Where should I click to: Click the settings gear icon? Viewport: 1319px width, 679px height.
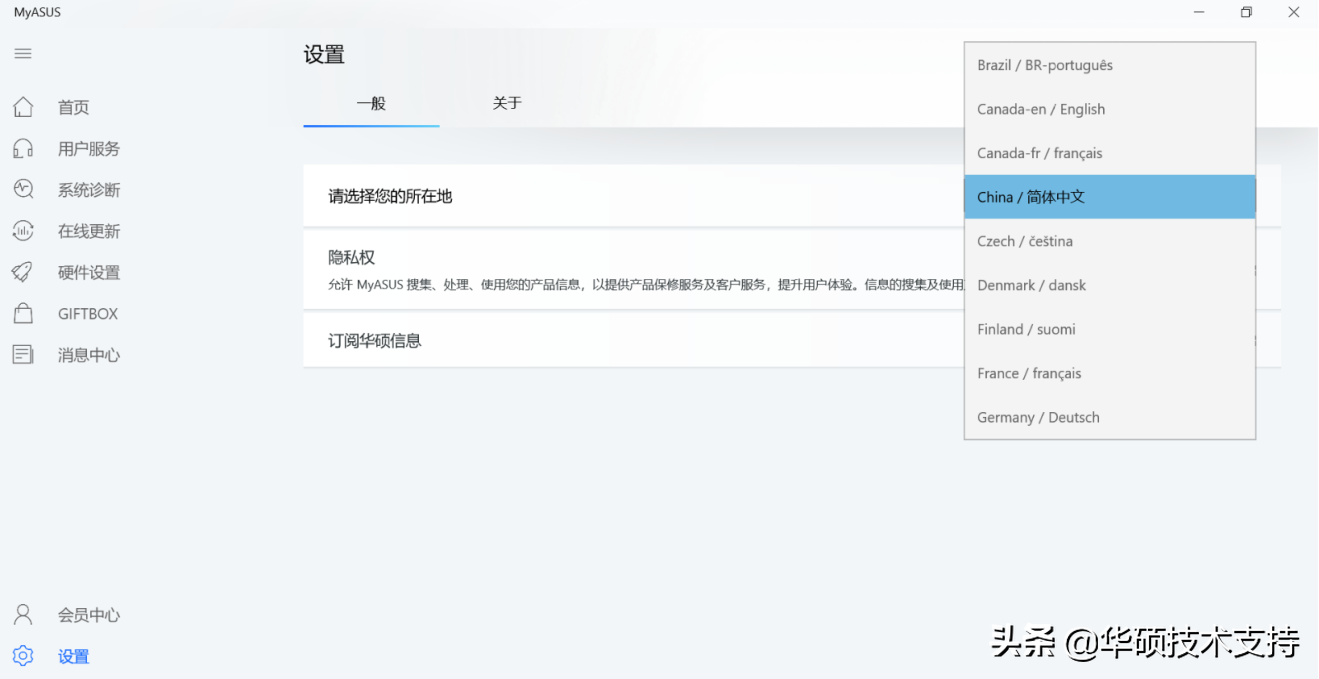coord(23,656)
